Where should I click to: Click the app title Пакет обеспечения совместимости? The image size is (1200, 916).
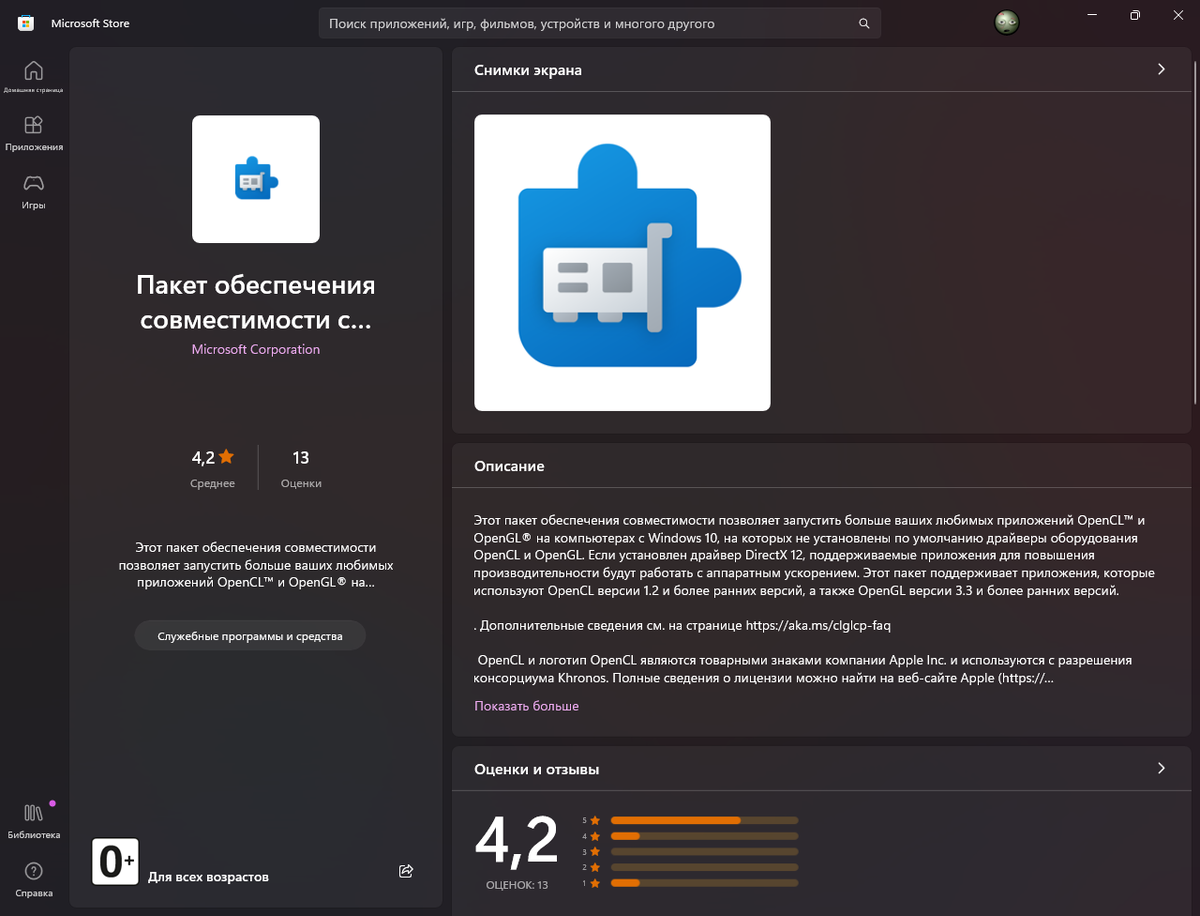click(x=256, y=303)
